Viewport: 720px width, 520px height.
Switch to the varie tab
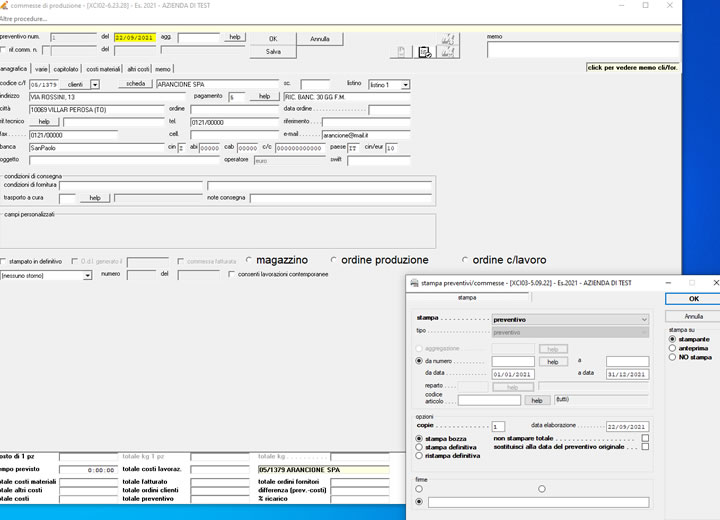coord(41,69)
